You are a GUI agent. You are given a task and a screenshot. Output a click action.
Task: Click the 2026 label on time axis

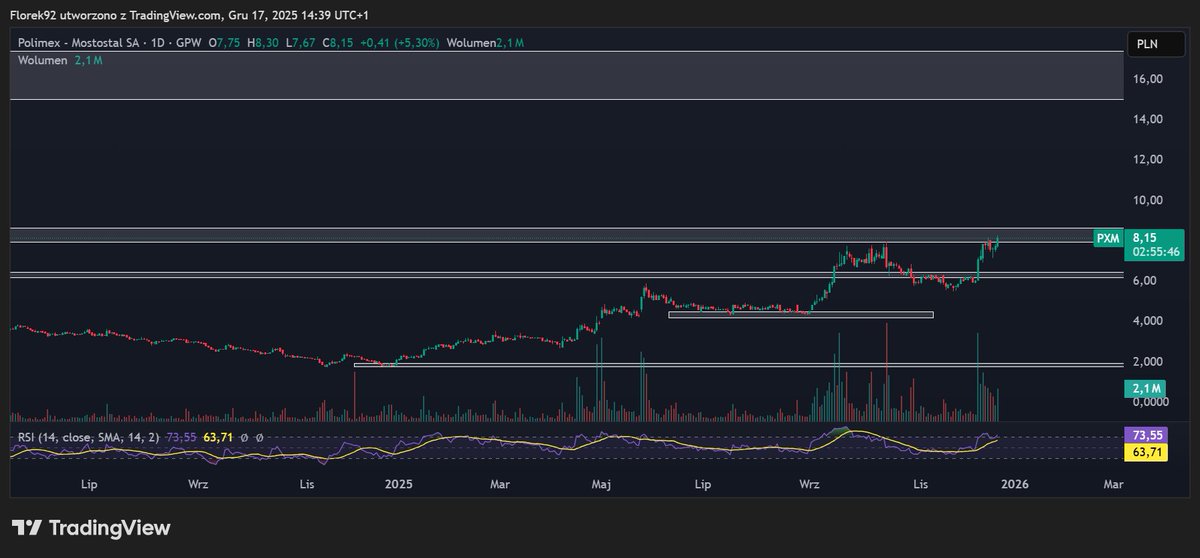click(1015, 484)
